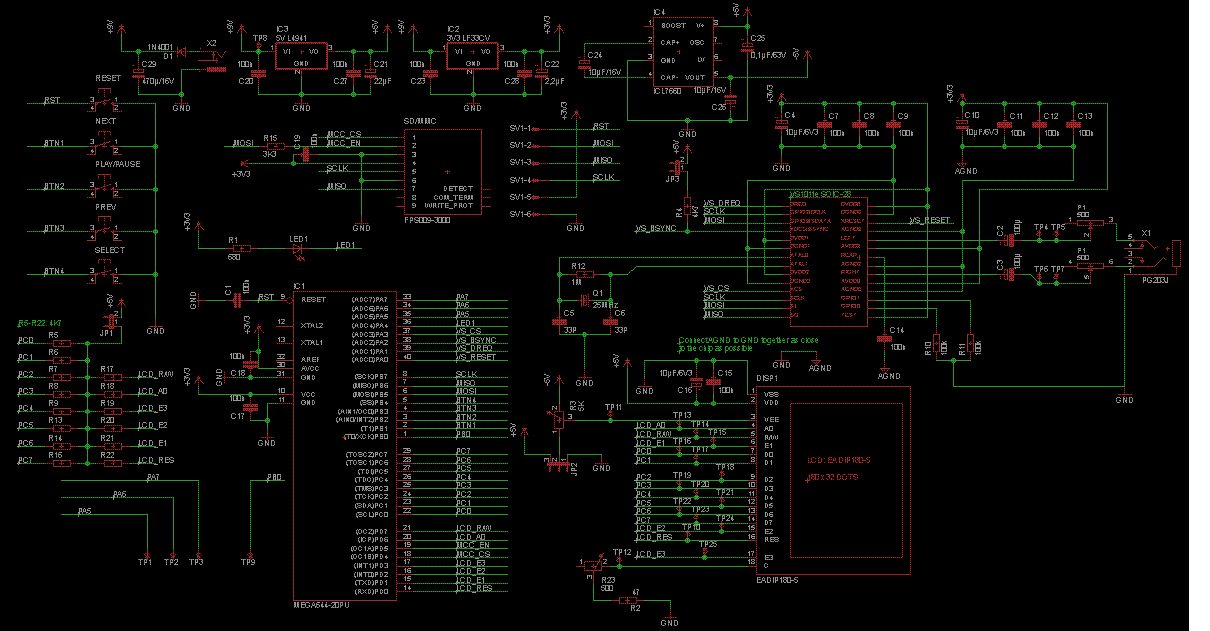Select the RESET pushbutton switch symbol
The height and width of the screenshot is (631, 1210).
[106, 100]
